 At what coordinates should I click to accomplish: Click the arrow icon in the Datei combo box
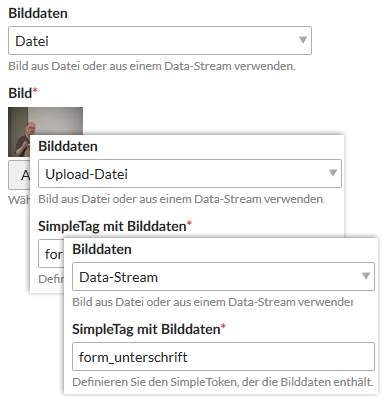pyautogui.click(x=303, y=40)
